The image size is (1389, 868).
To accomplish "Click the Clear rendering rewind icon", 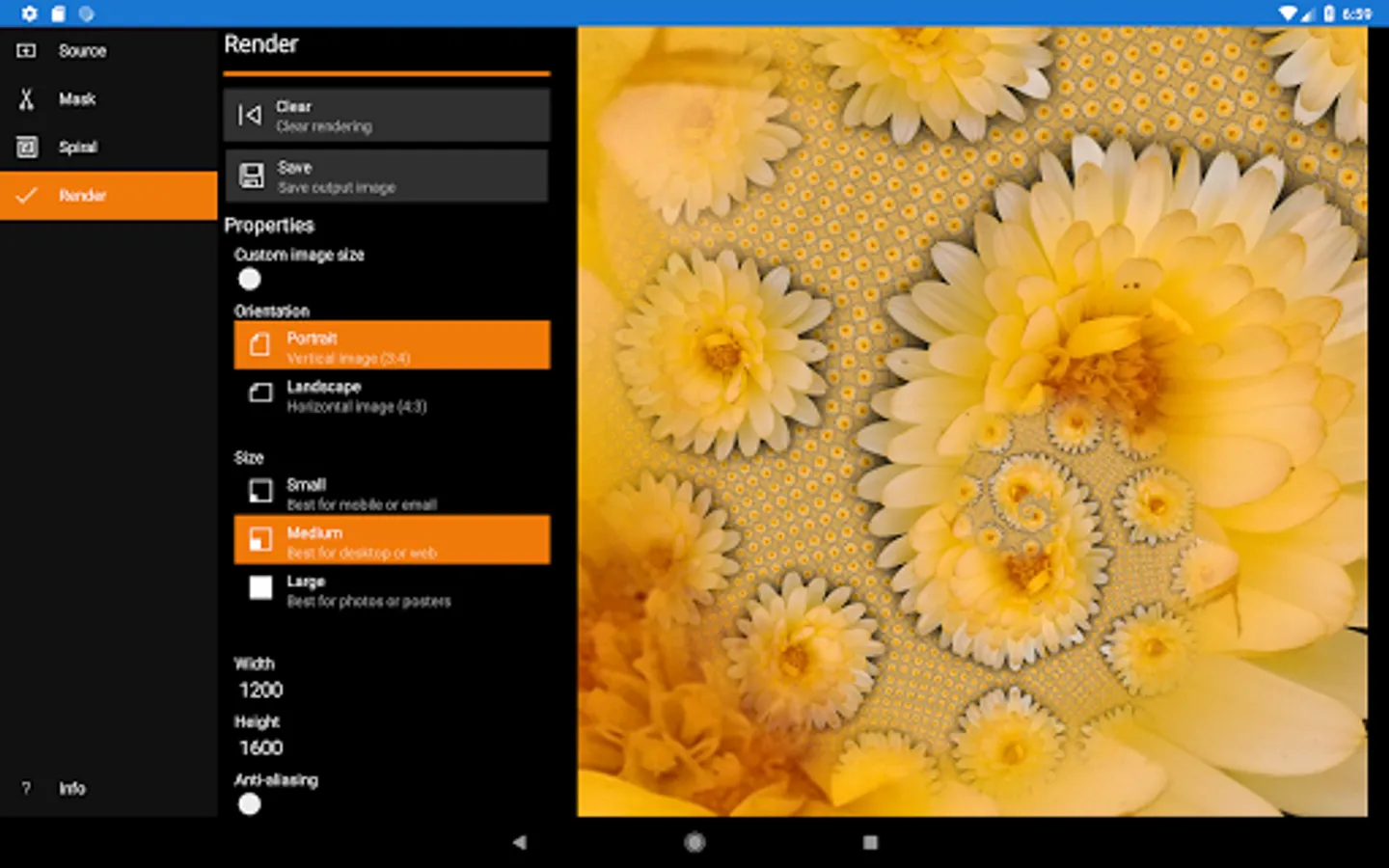I will (x=250, y=116).
